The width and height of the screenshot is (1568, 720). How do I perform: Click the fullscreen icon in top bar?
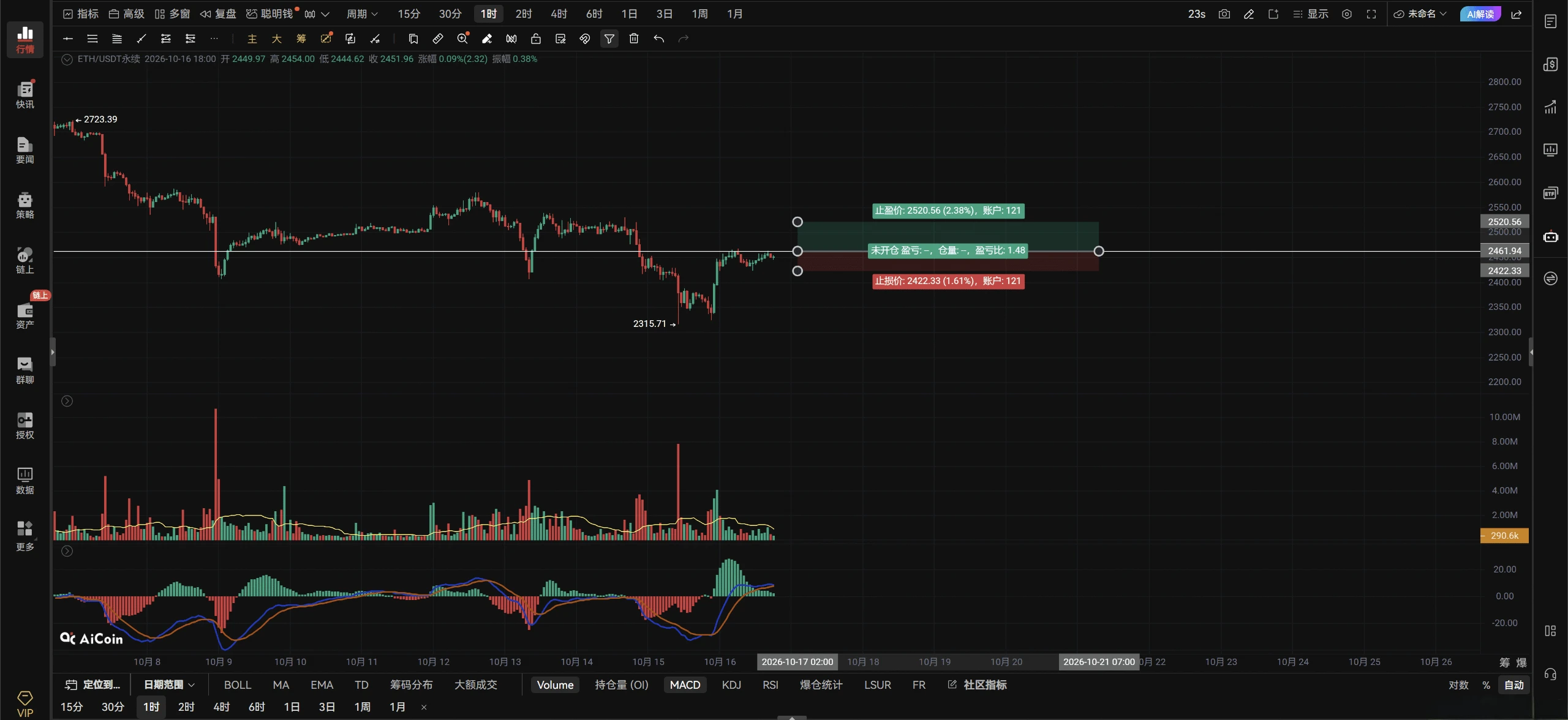1371,13
